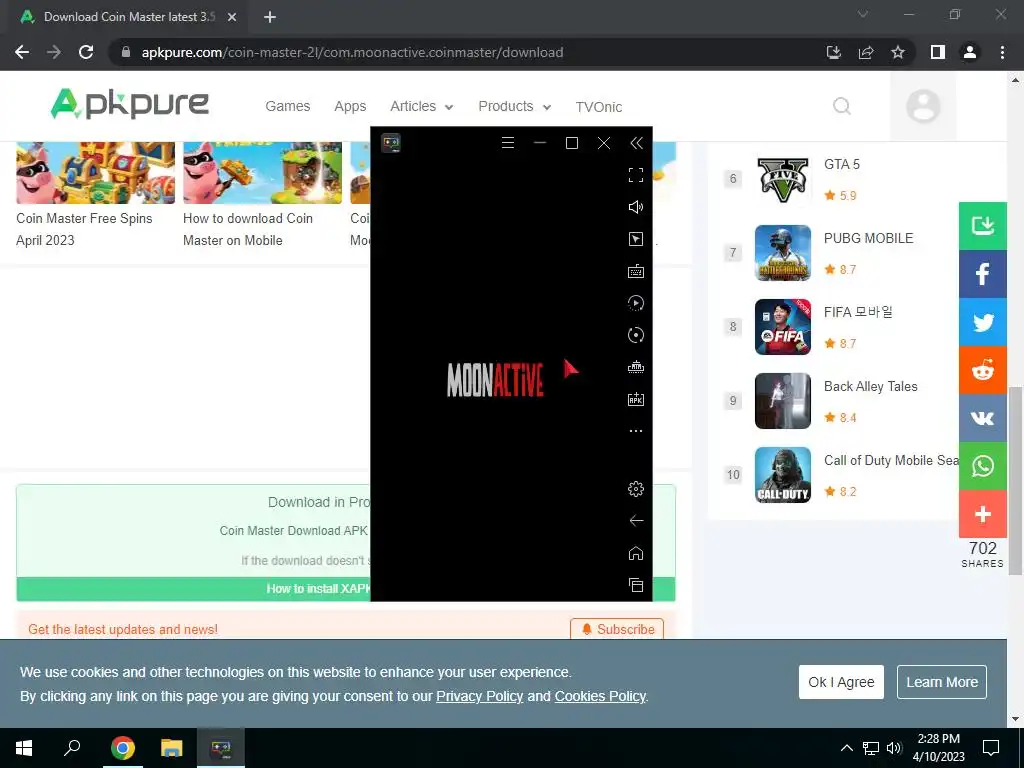The height and width of the screenshot is (768, 1024).
Task: Open Windows taskbar search
Action: coord(72,748)
